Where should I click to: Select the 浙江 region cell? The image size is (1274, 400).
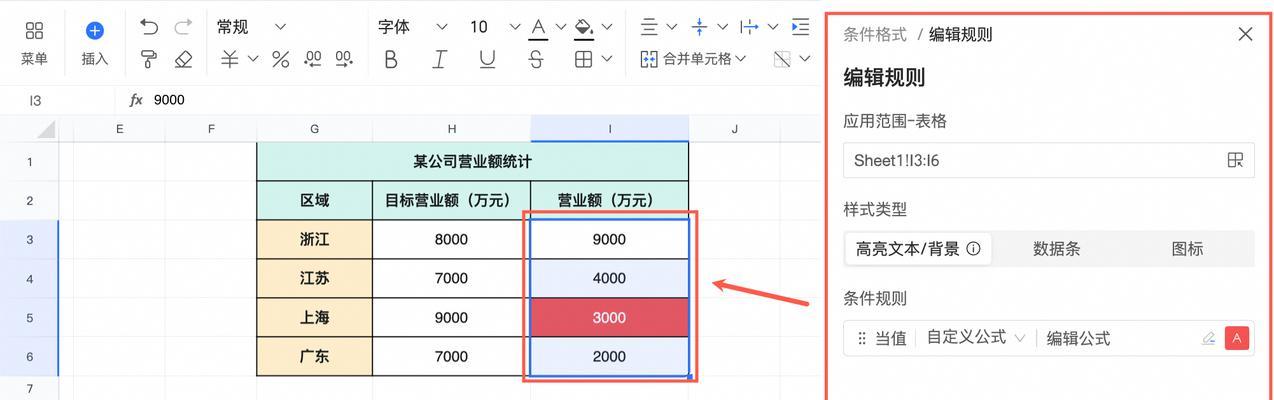(314, 239)
